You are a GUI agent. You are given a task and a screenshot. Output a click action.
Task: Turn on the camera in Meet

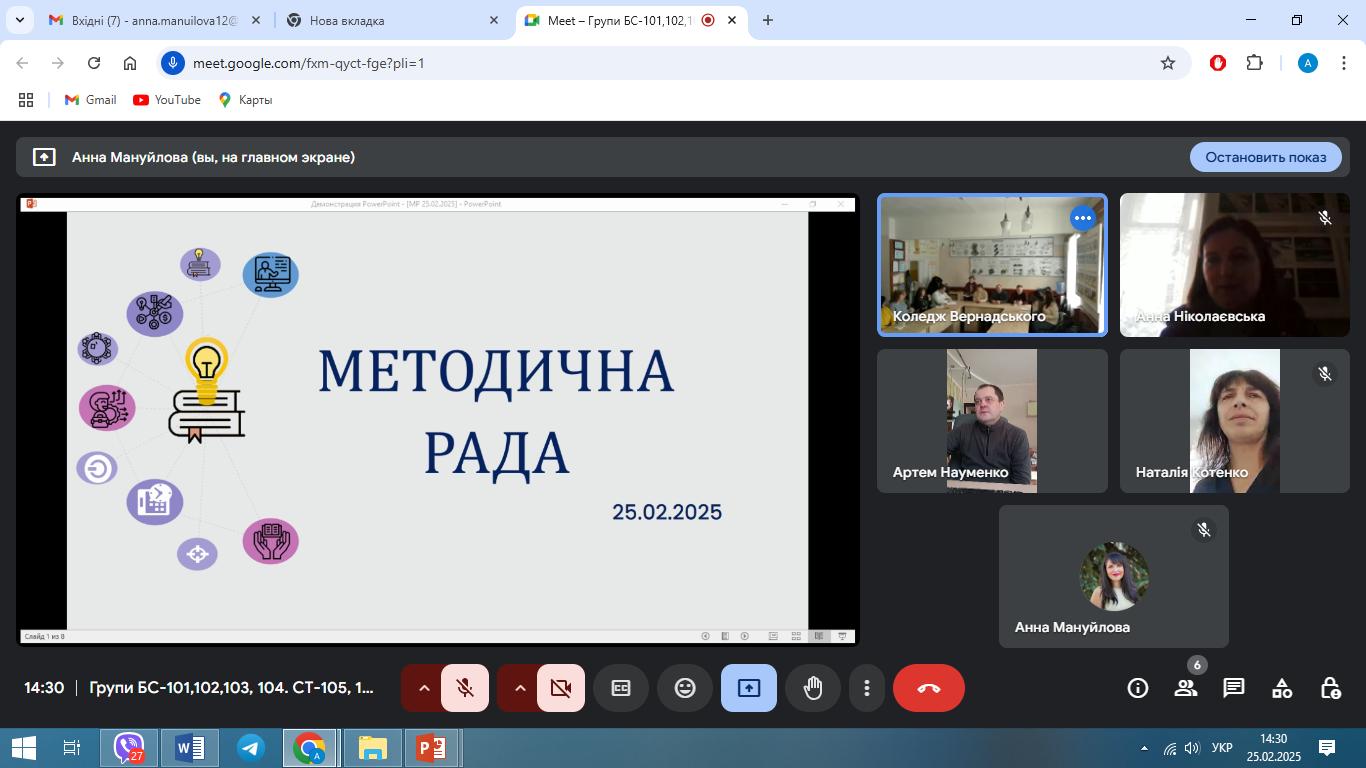pos(561,688)
